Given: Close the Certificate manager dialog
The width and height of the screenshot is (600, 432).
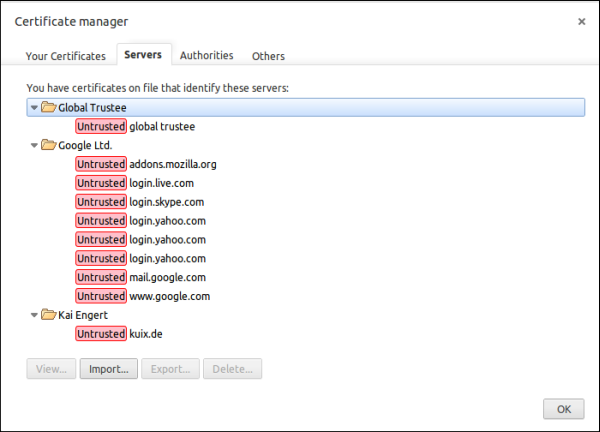Looking at the screenshot, I should [582, 22].
